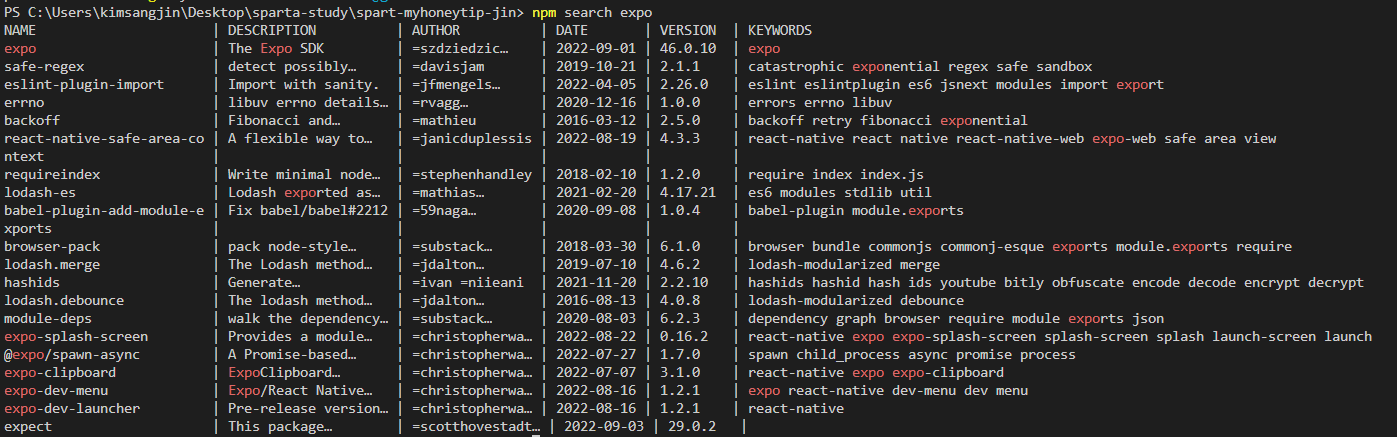Click the package name 'safe-regex'

tap(44, 66)
